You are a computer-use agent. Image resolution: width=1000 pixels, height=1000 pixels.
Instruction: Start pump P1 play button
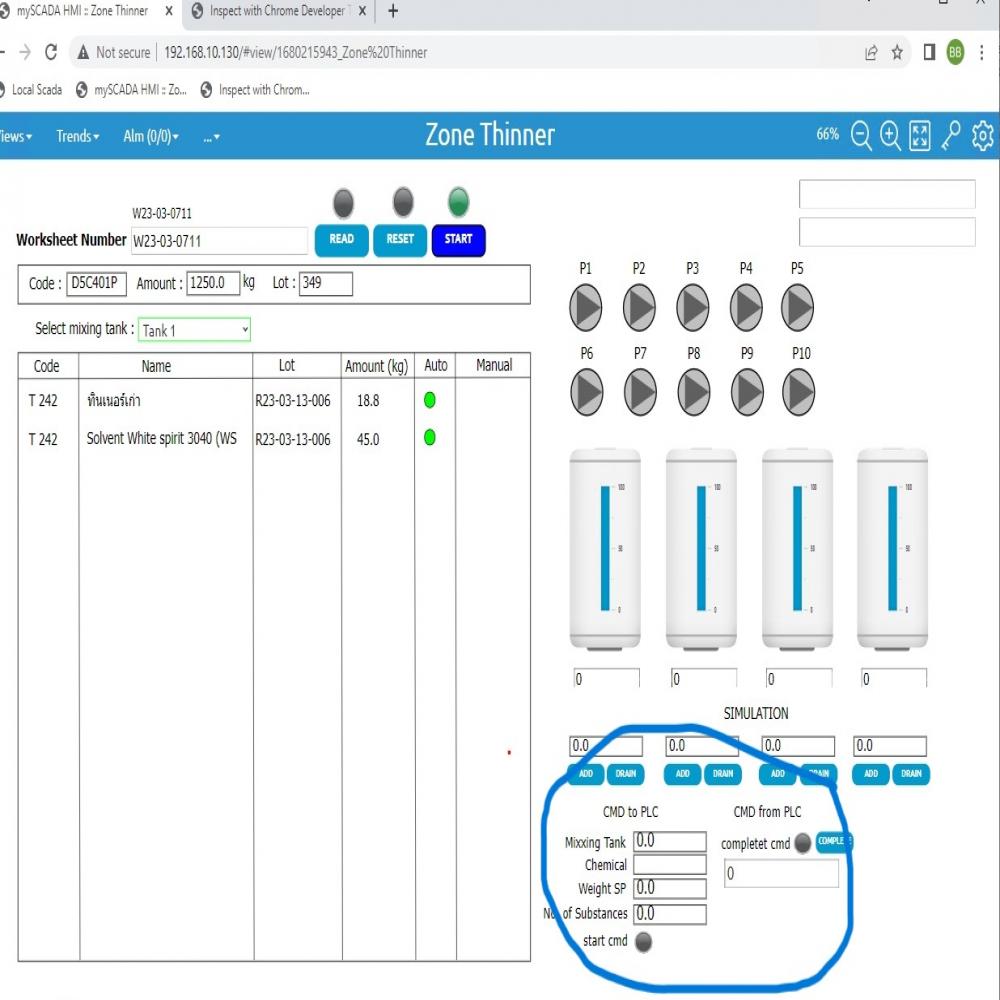click(x=586, y=308)
